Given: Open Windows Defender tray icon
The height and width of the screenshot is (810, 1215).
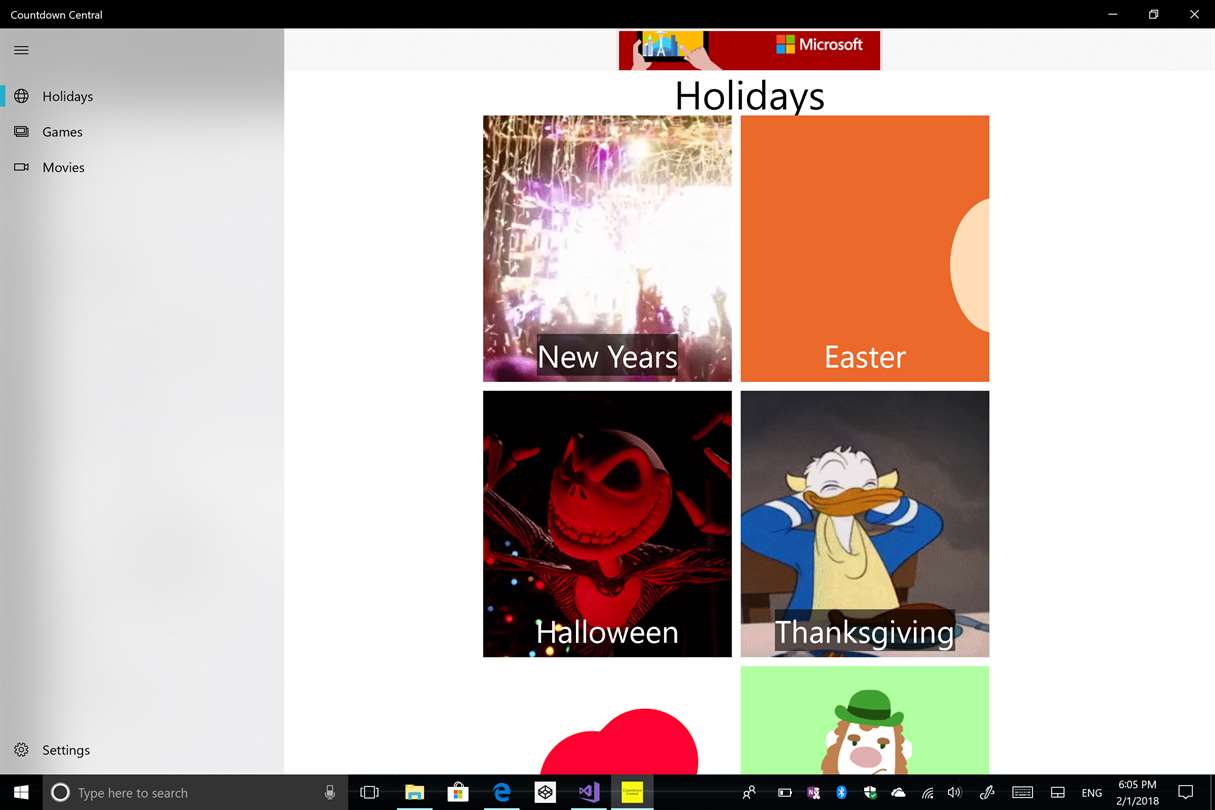Looking at the screenshot, I should click(x=870, y=792).
